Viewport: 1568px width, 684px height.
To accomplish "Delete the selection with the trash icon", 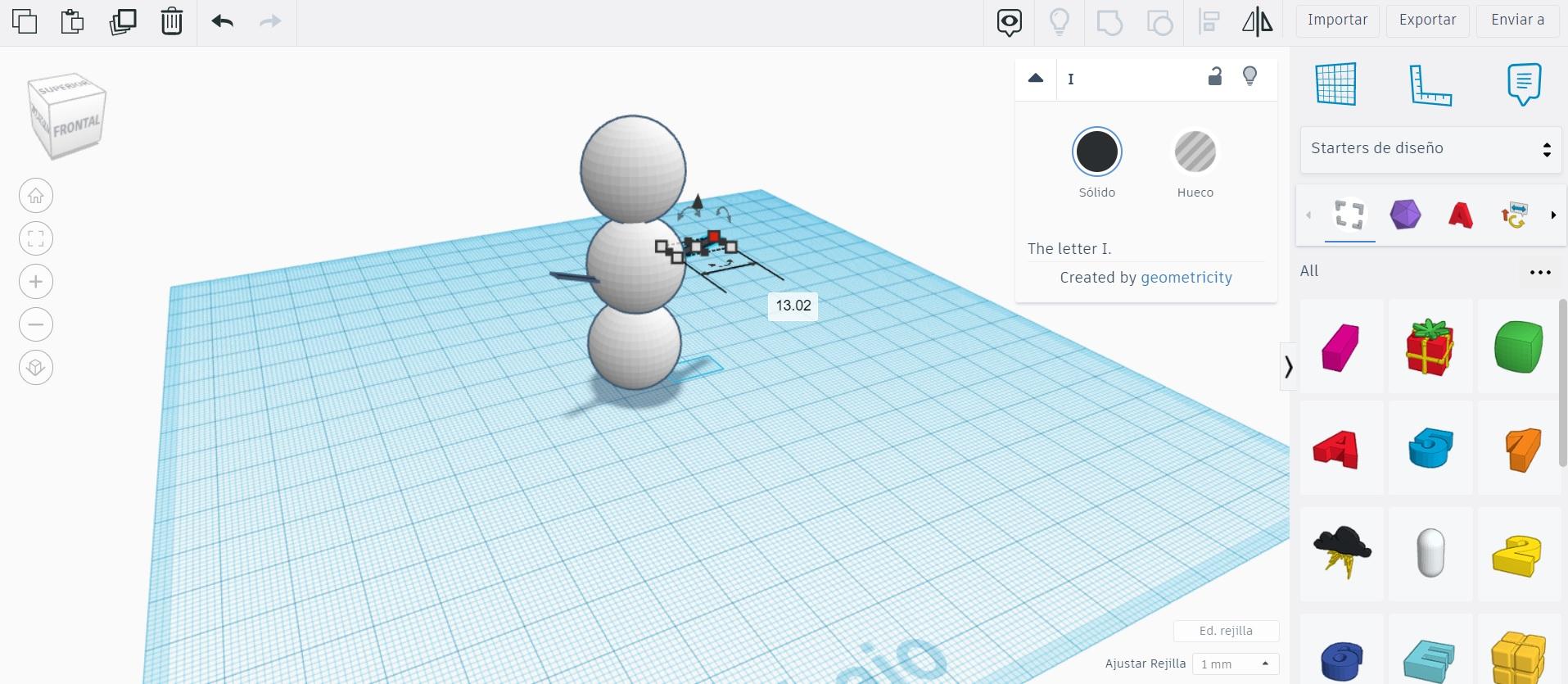I will pyautogui.click(x=172, y=21).
